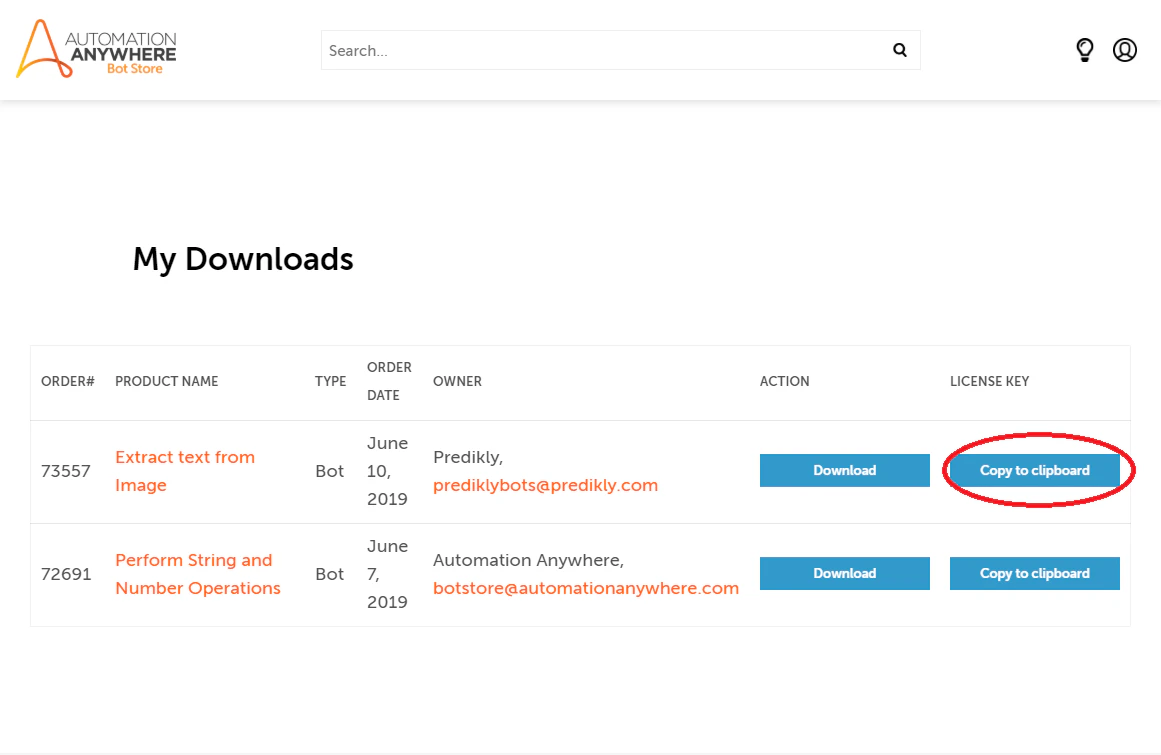Open the Extract text from Image product link

pyautogui.click(x=185, y=471)
